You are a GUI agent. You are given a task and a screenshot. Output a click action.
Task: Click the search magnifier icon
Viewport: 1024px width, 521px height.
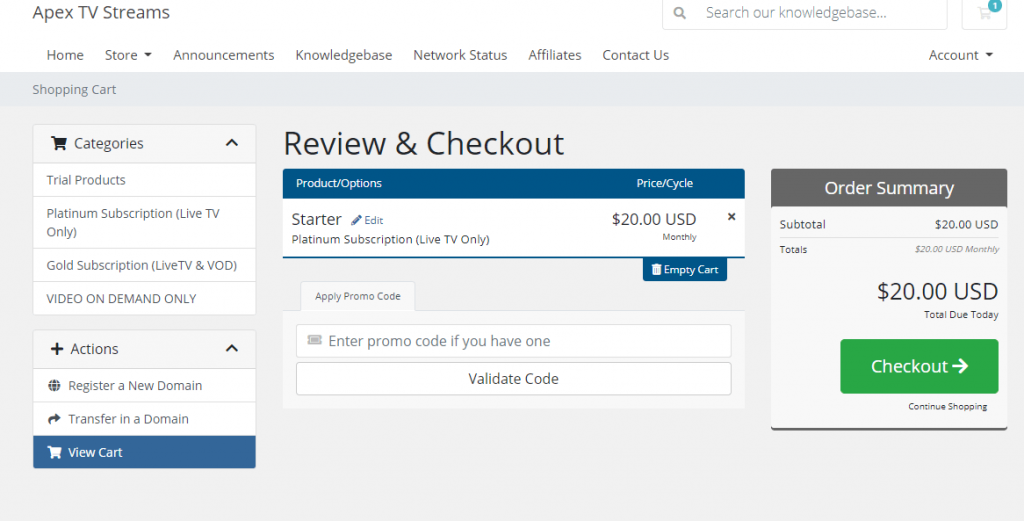coord(680,13)
